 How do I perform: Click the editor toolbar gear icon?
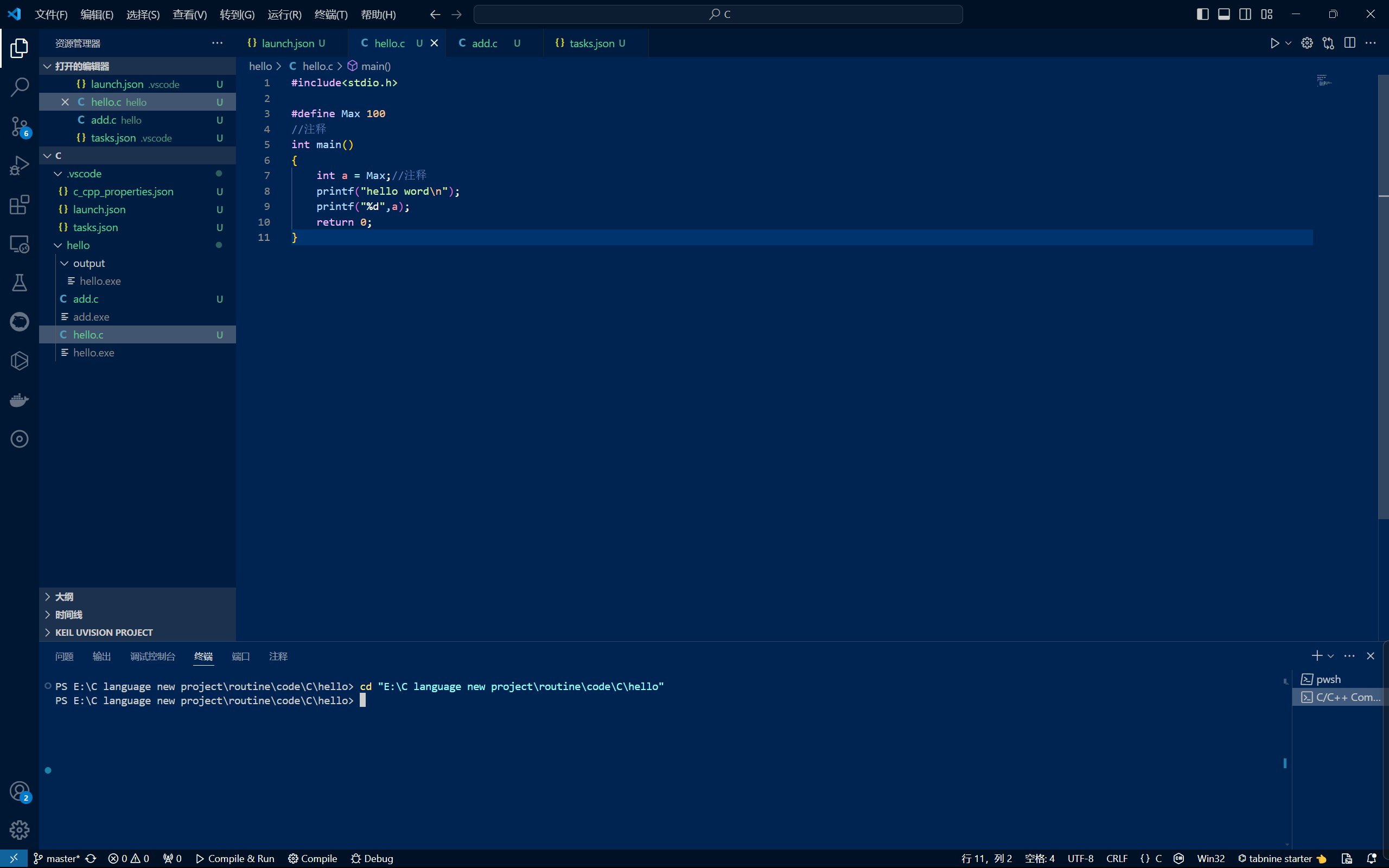[x=1307, y=43]
